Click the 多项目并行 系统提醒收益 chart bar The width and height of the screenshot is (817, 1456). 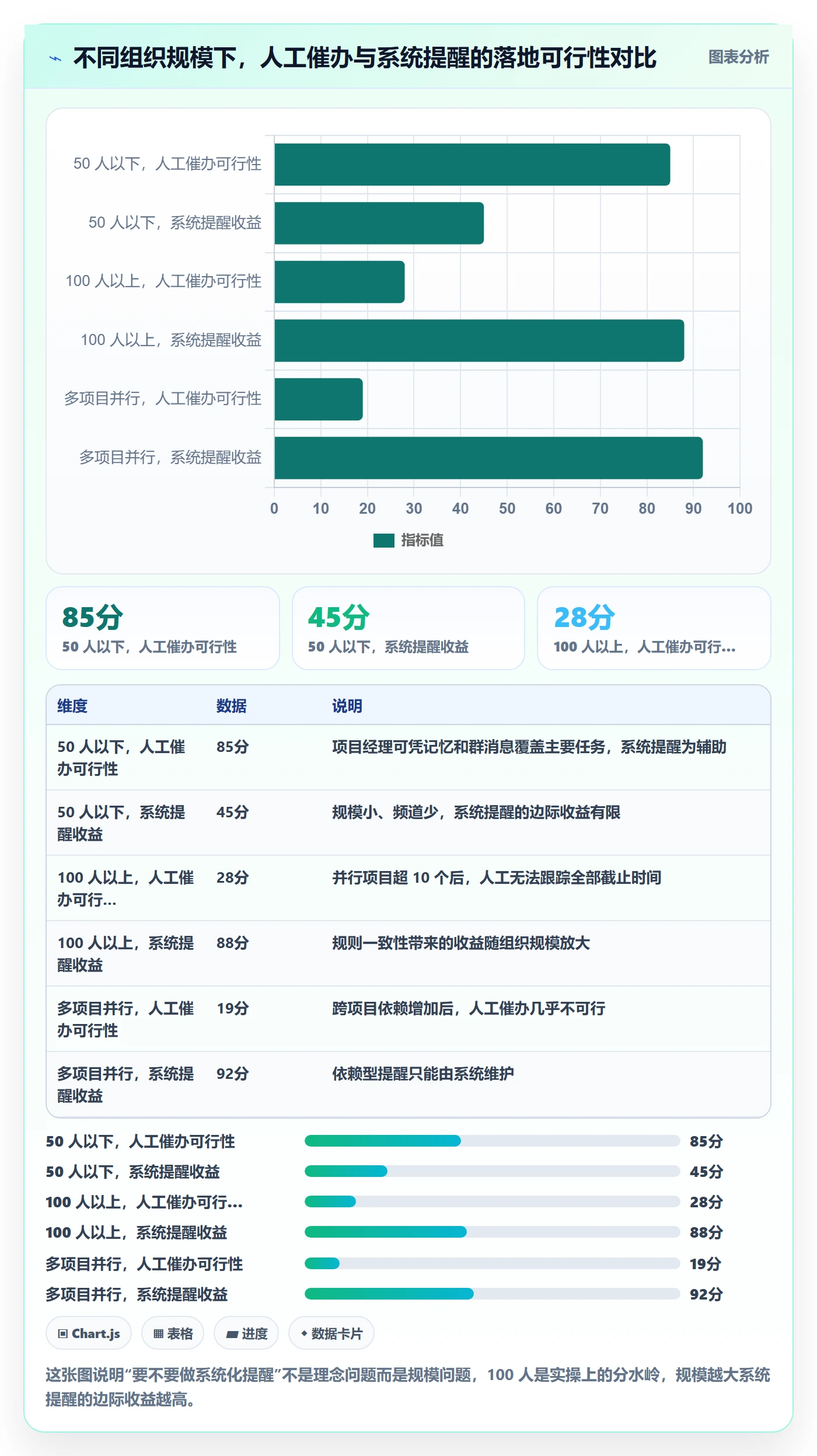[x=488, y=458]
